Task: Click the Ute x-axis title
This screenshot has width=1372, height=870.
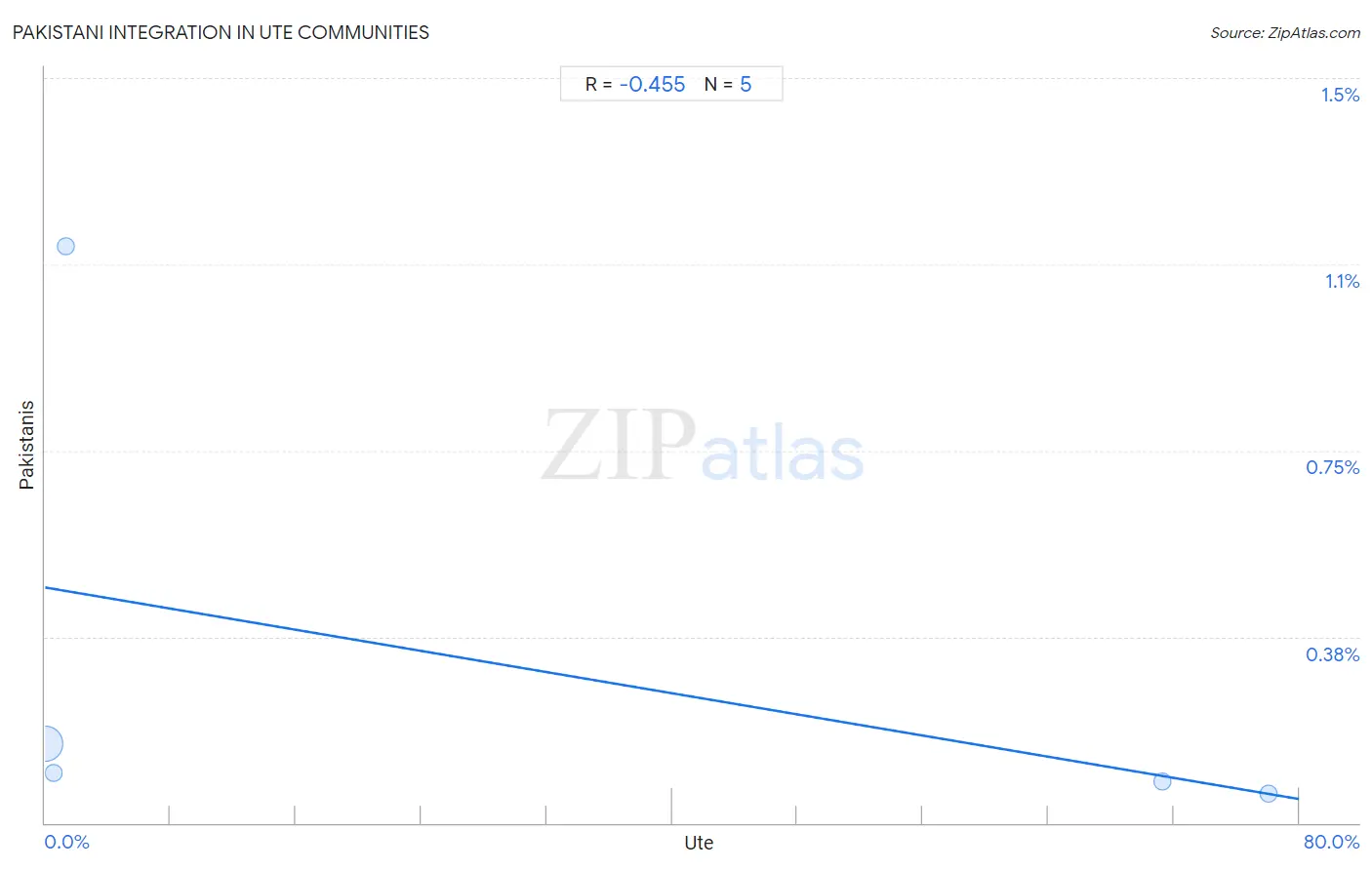Action: click(699, 843)
